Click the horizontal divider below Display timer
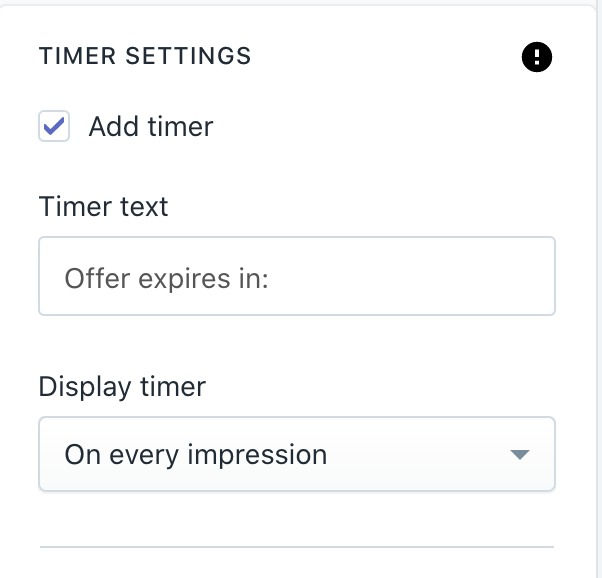The image size is (602, 578). click(297, 546)
